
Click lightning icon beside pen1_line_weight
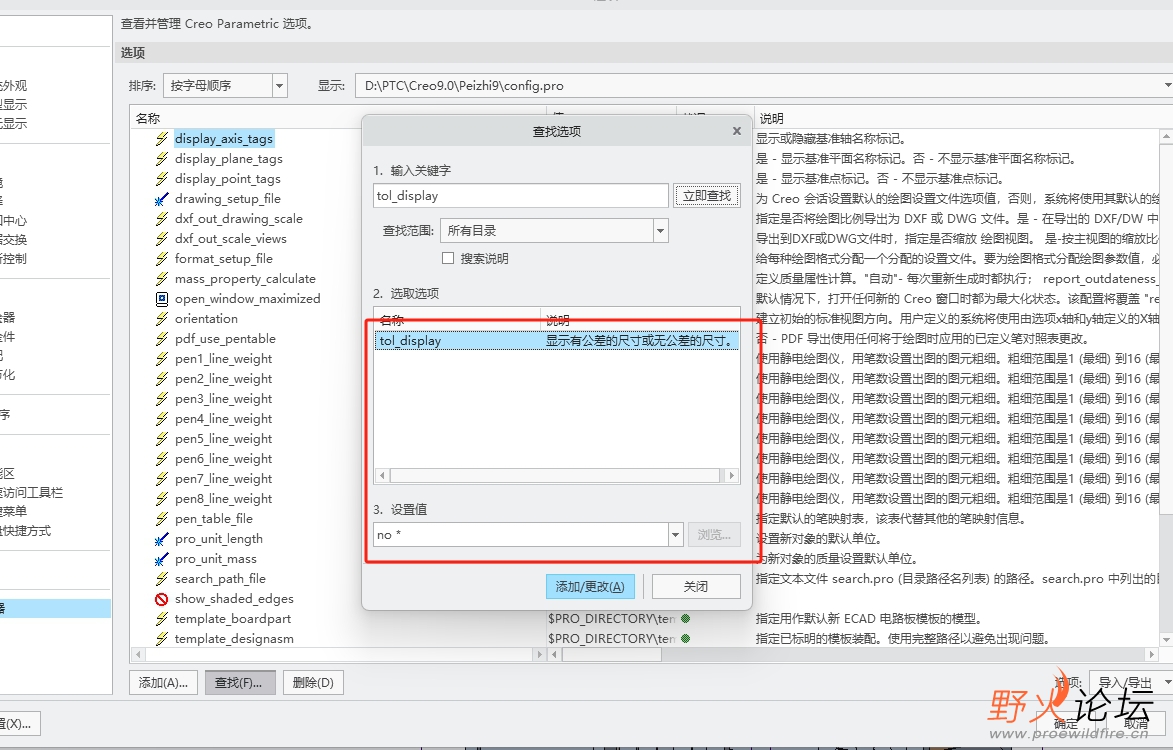(x=162, y=359)
